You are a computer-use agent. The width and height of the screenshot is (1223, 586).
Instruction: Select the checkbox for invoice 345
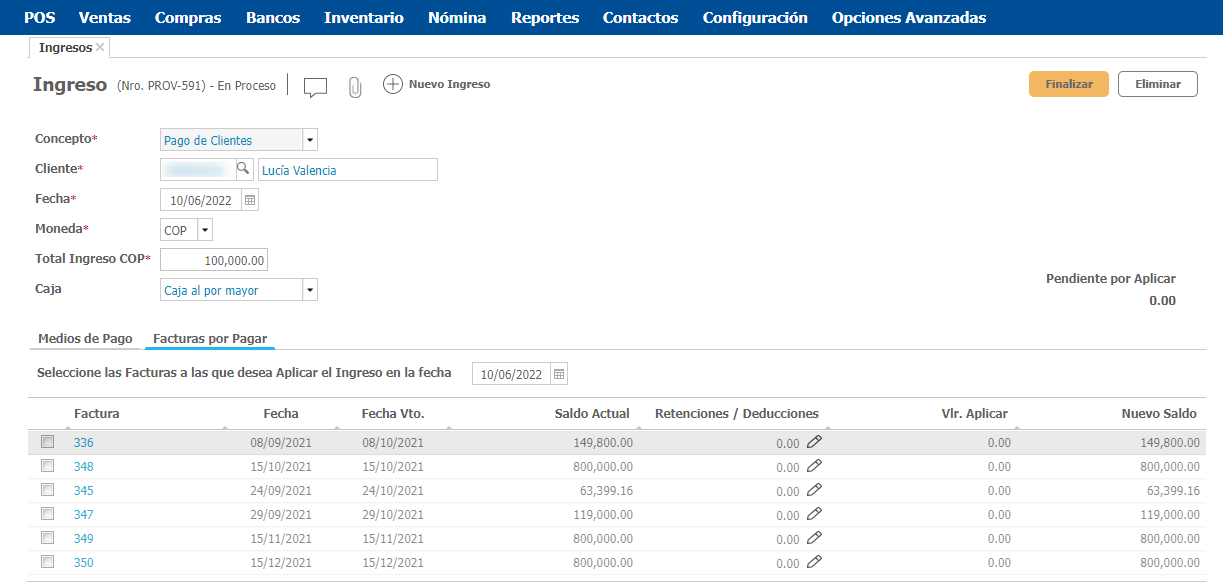pyautogui.click(x=47, y=490)
